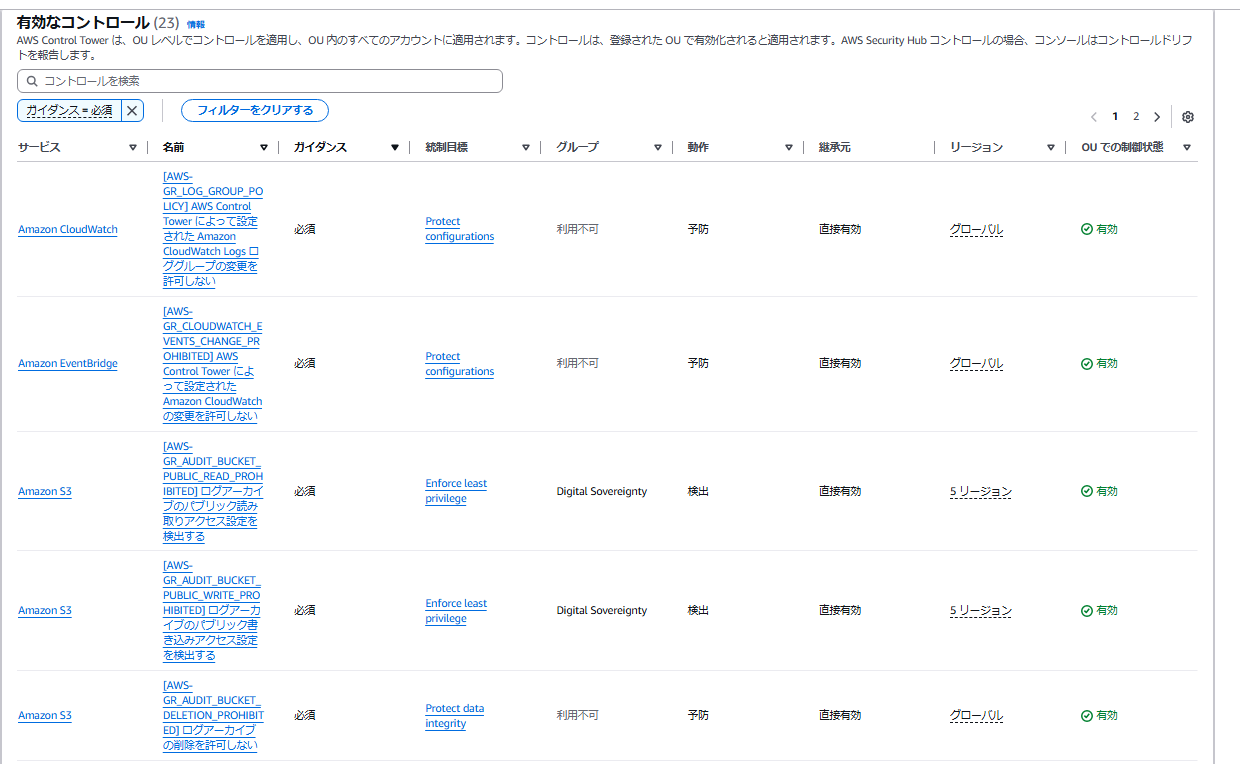
Task: Open Amazon CloudWatch service link
Action: 68,229
